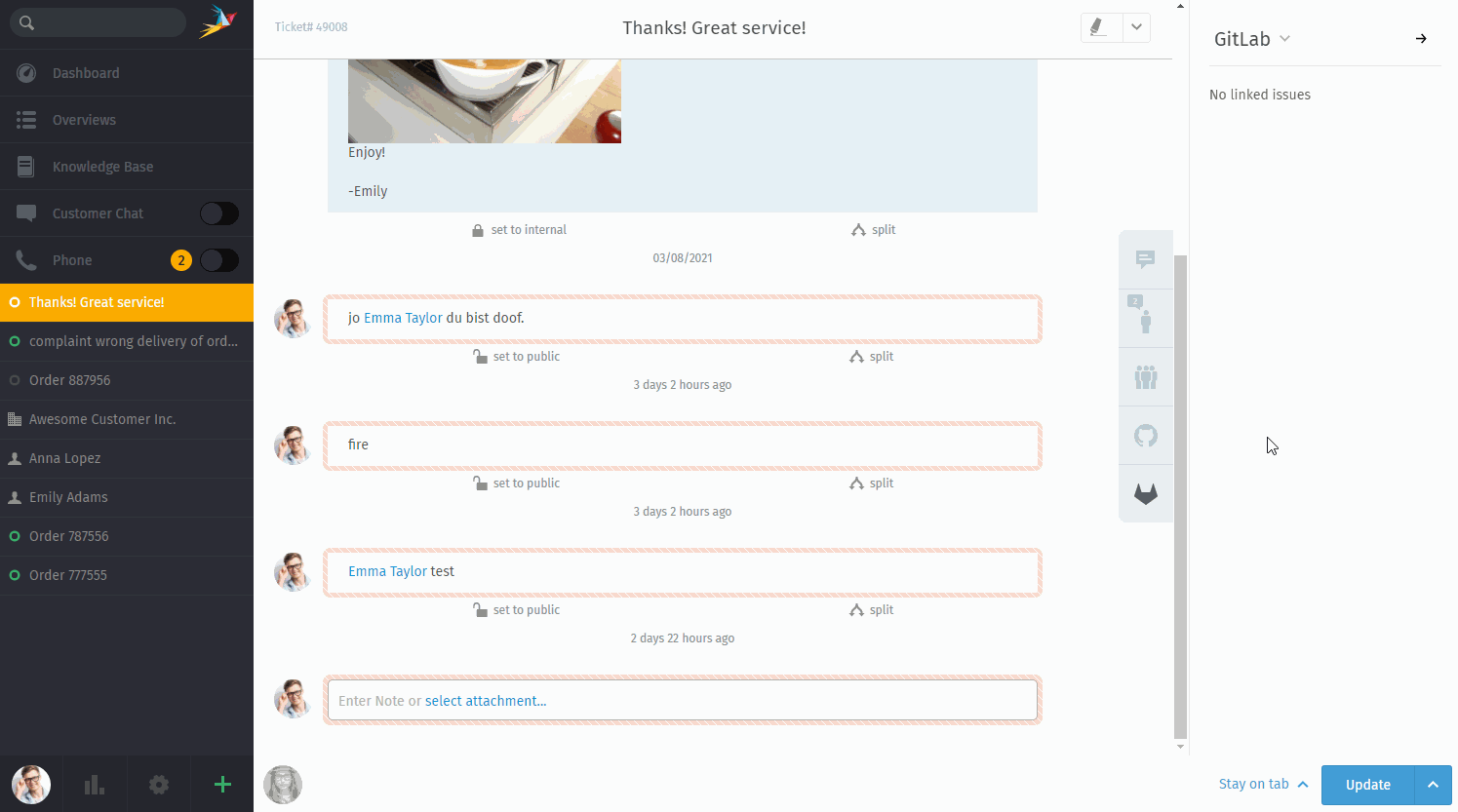Create a new ticket with plus icon
This screenshot has height=812, width=1458.
click(221, 784)
